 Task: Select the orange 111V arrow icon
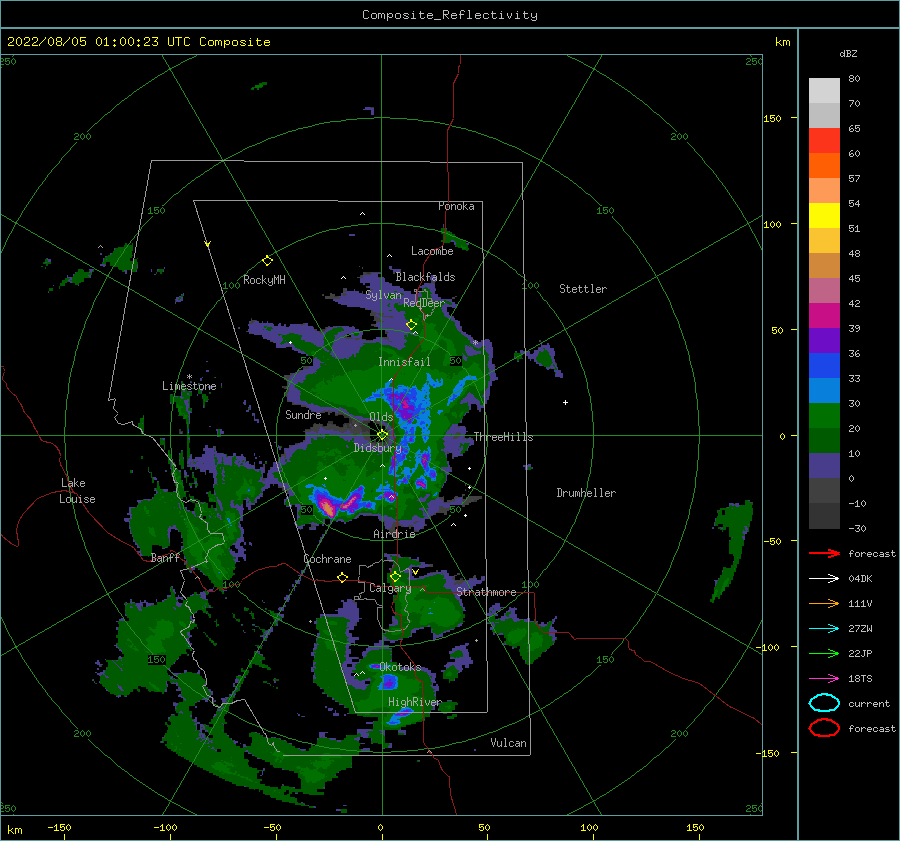824,603
